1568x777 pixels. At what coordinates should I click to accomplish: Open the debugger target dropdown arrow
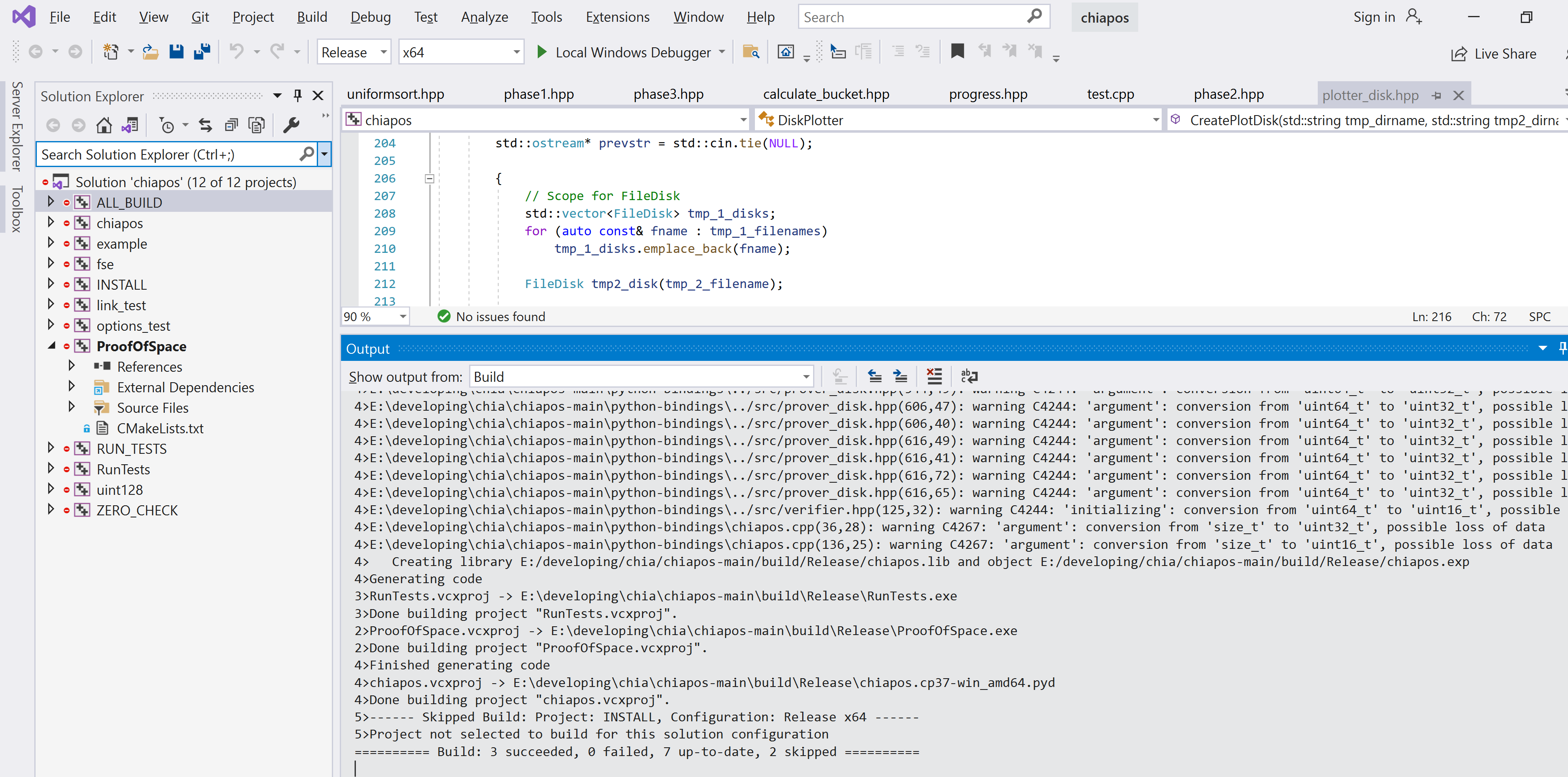[722, 52]
